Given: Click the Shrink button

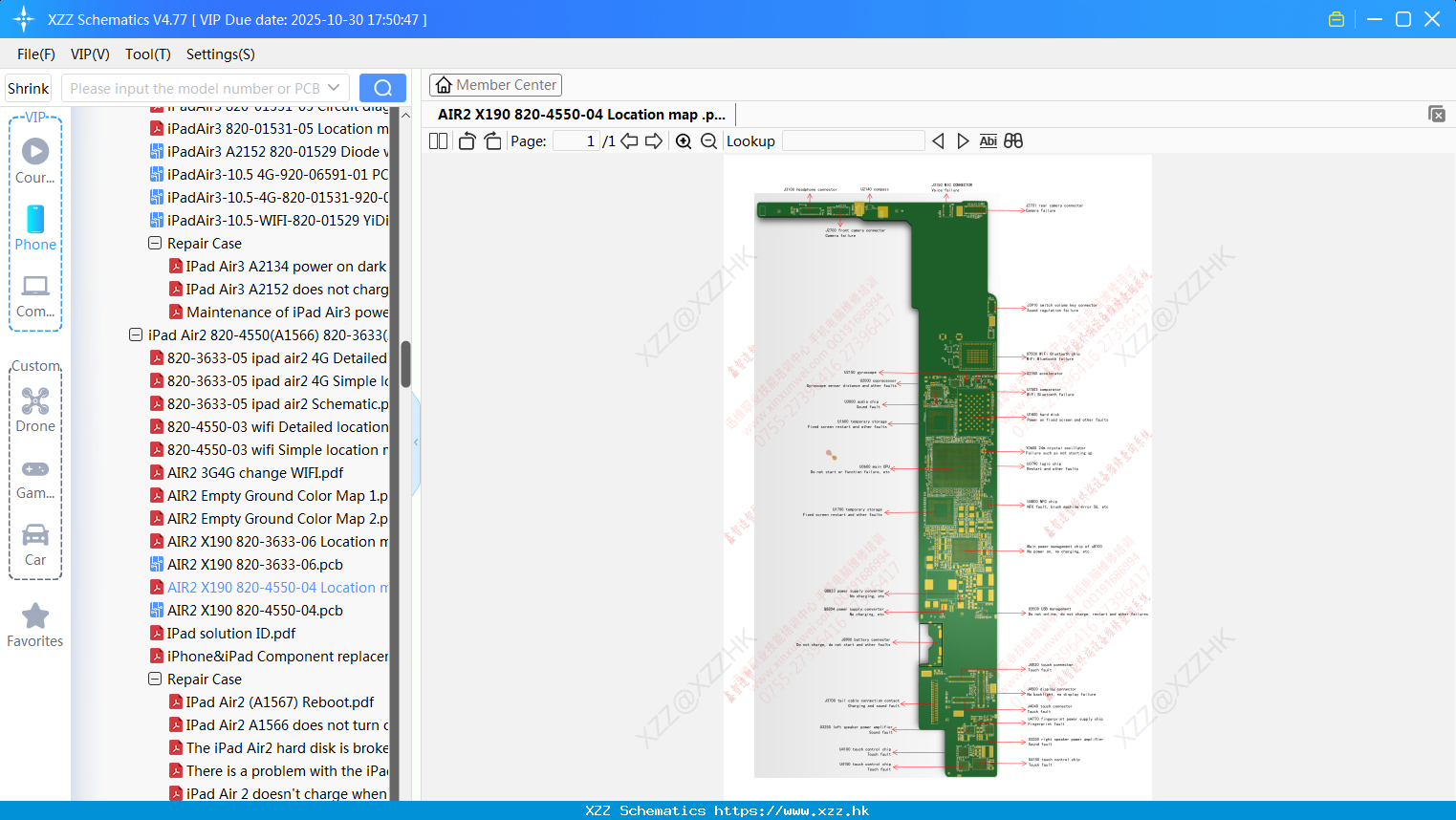Looking at the screenshot, I should click(x=28, y=88).
